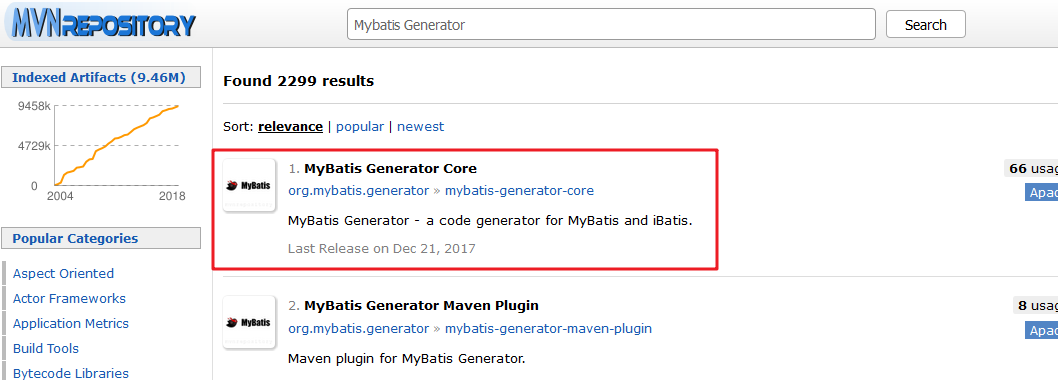Screen dimensions: 1058x380
Task: Open mybatis-generator-maven-plugin artifact link
Action: tap(548, 329)
